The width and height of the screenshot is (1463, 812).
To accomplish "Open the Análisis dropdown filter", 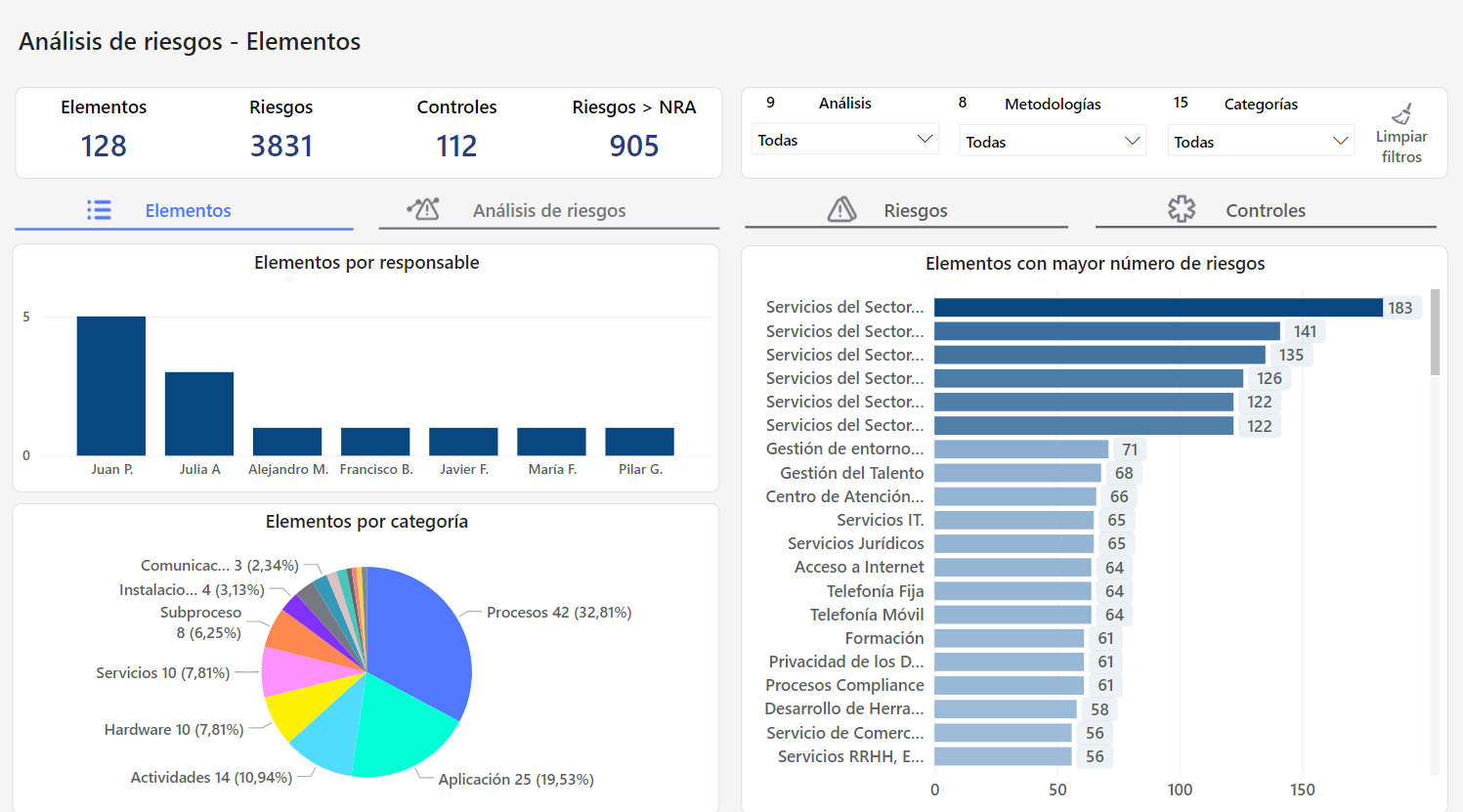I will (844, 140).
